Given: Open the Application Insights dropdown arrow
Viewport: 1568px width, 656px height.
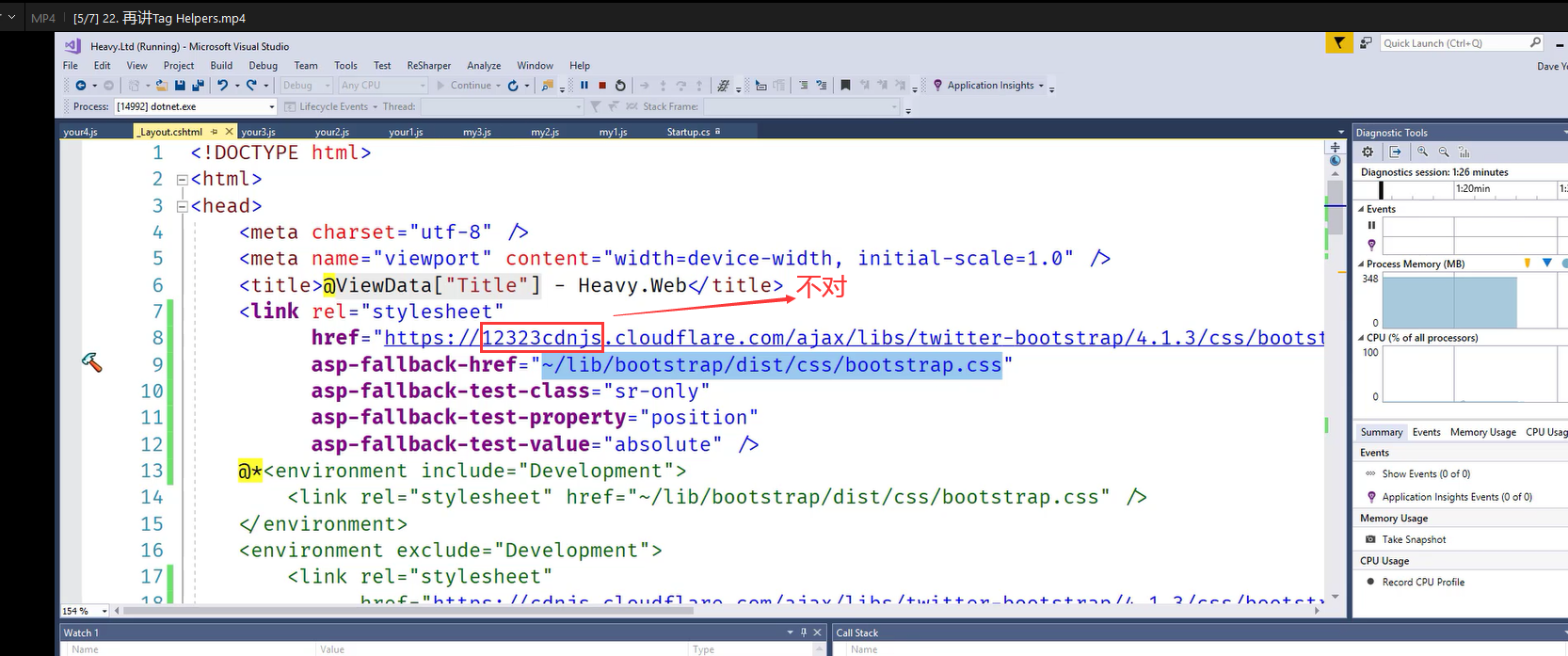Looking at the screenshot, I should [x=1041, y=86].
